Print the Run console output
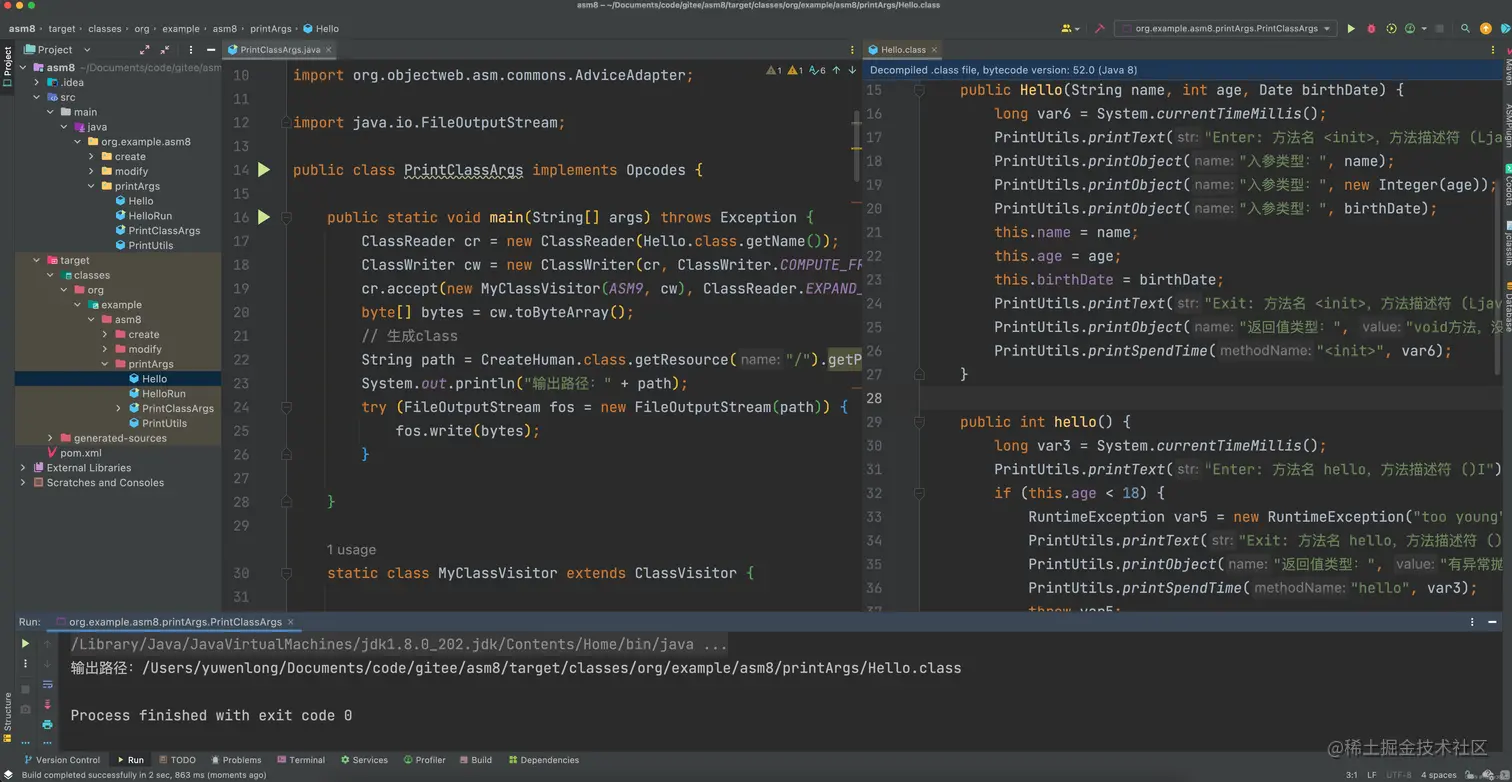Viewport: 1512px width, 782px height. pyautogui.click(x=47, y=725)
